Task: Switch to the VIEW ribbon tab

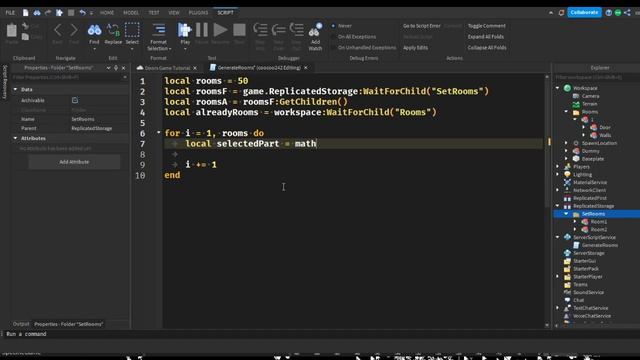Action: [174, 13]
